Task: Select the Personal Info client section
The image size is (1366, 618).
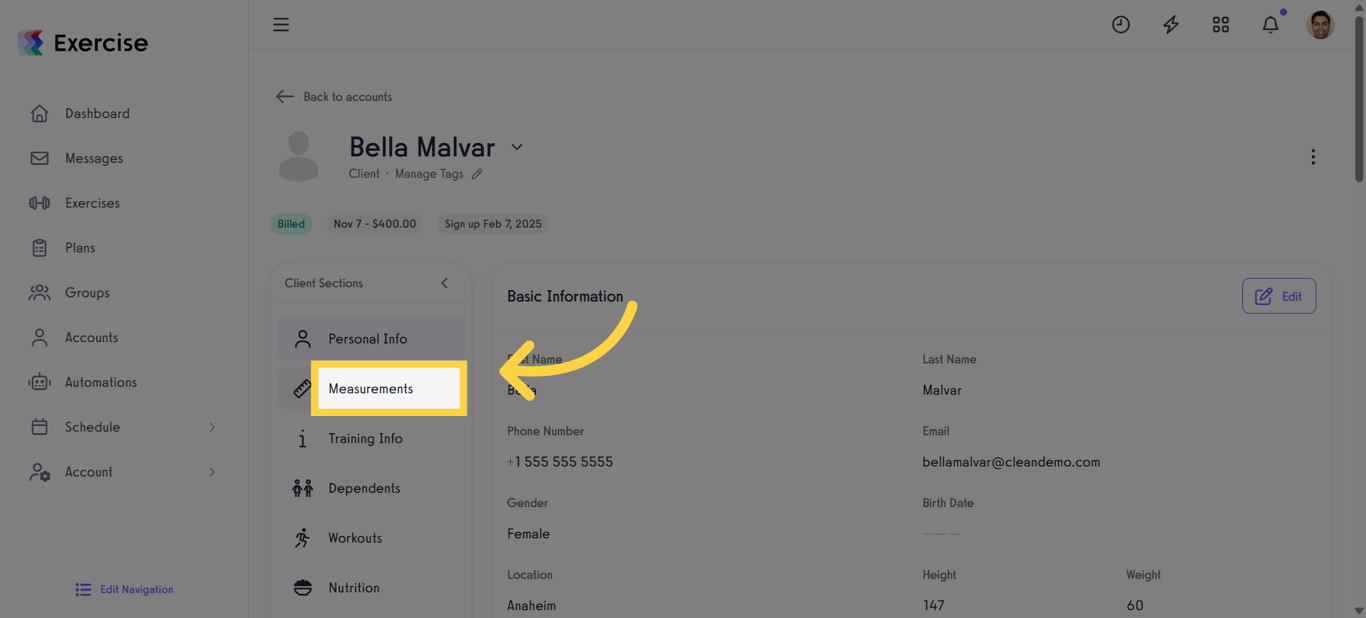Action: 371,339
